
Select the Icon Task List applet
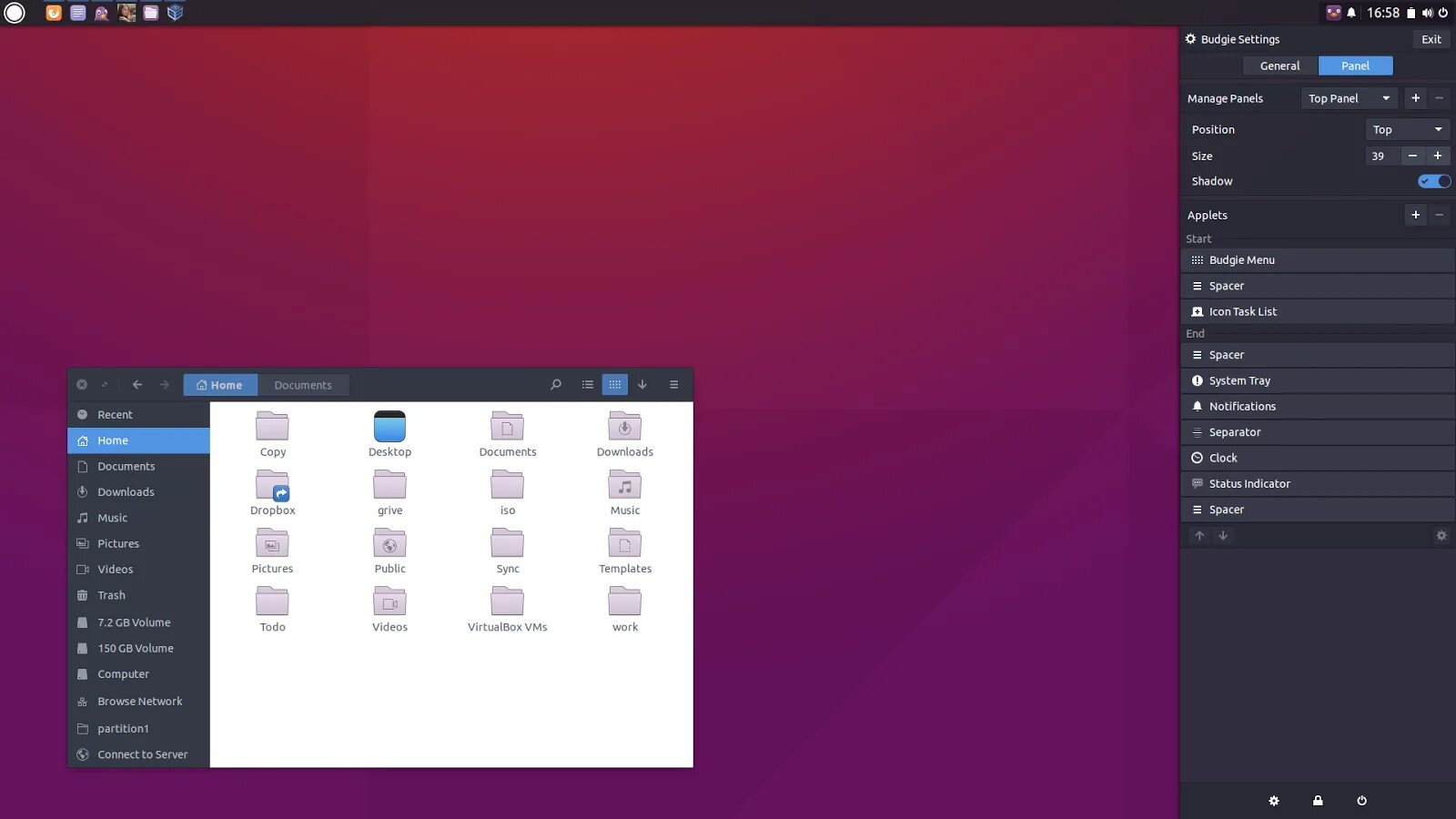click(1318, 311)
